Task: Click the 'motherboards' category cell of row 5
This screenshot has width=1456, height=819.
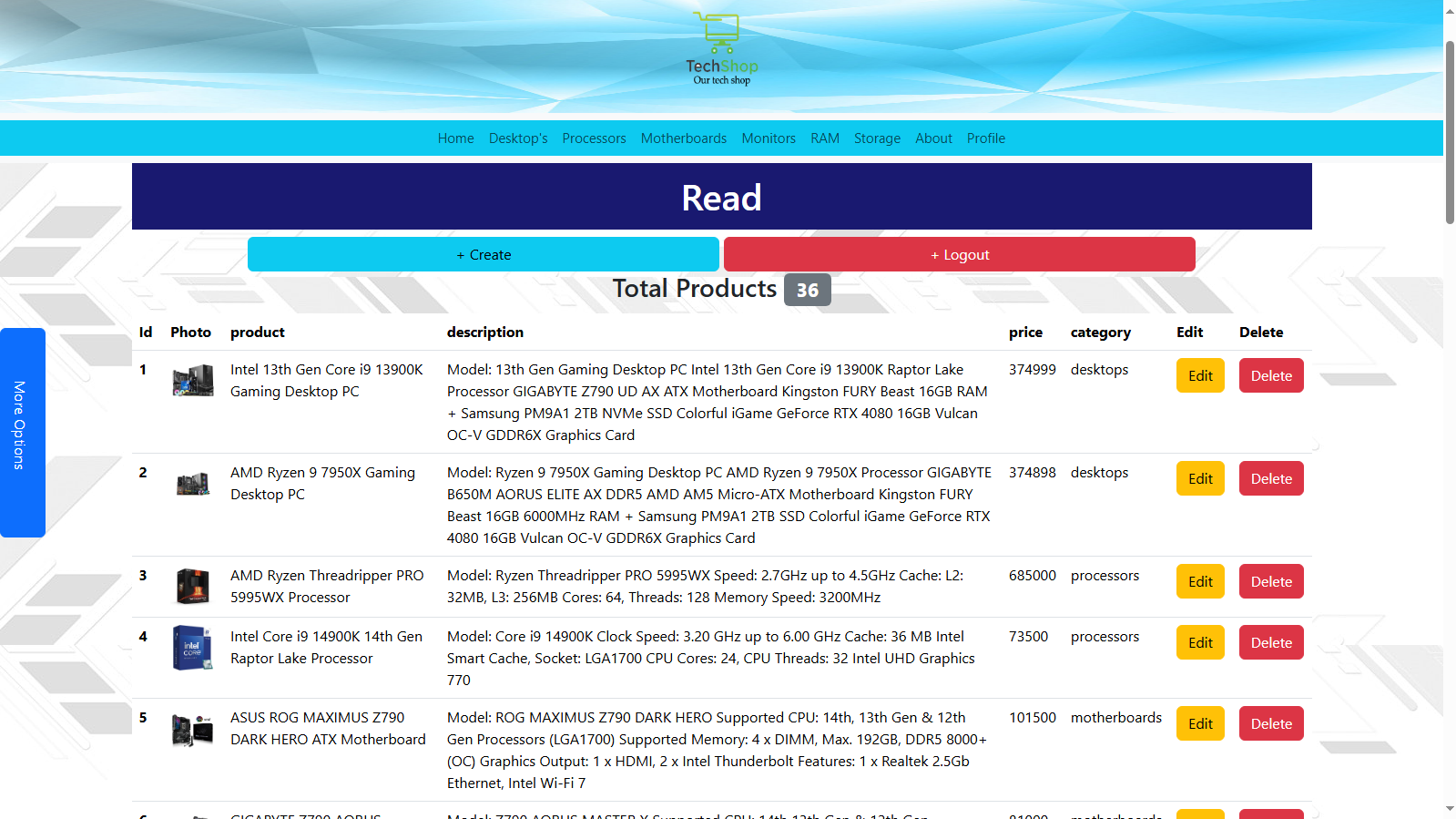Action: coord(1116,717)
